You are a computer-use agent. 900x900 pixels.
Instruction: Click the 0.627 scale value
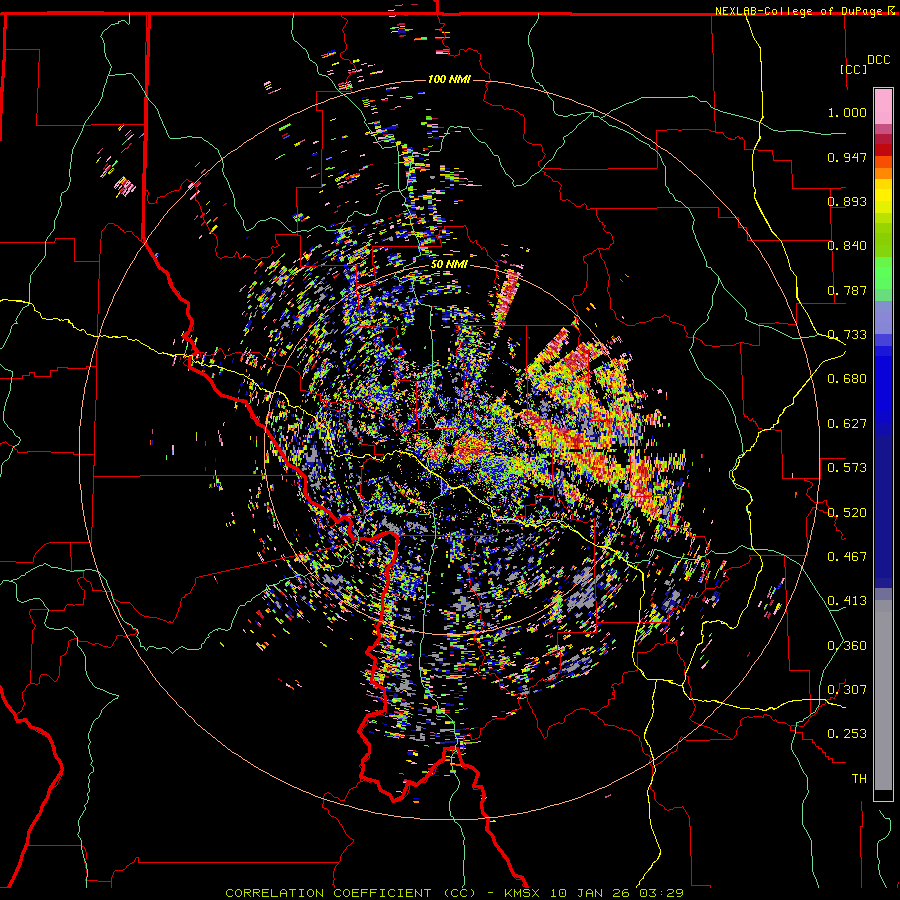847,424
